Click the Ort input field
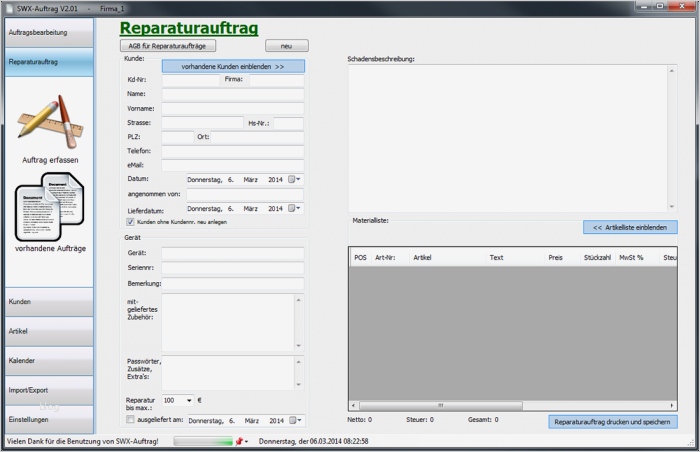Viewport: 700px width, 452px height. [258, 137]
